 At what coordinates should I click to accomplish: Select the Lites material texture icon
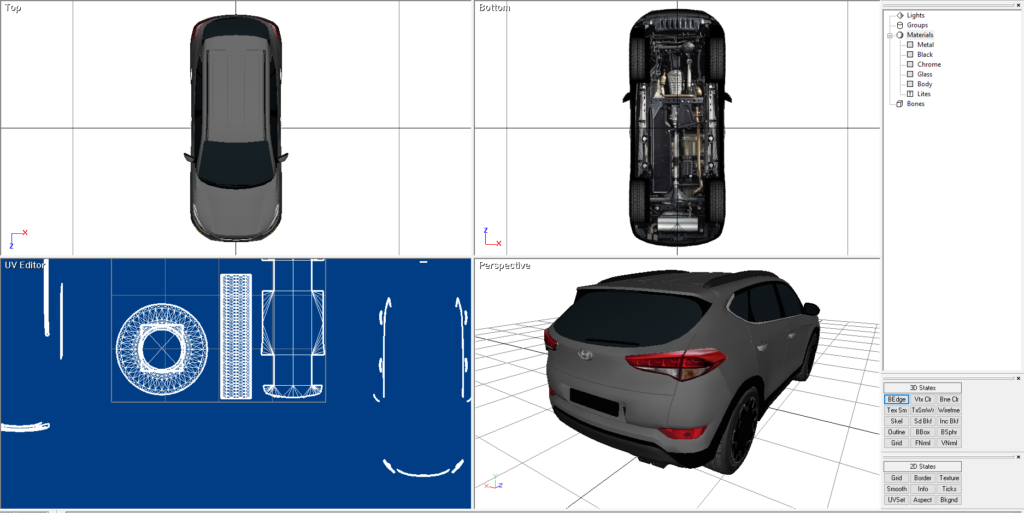pos(909,94)
